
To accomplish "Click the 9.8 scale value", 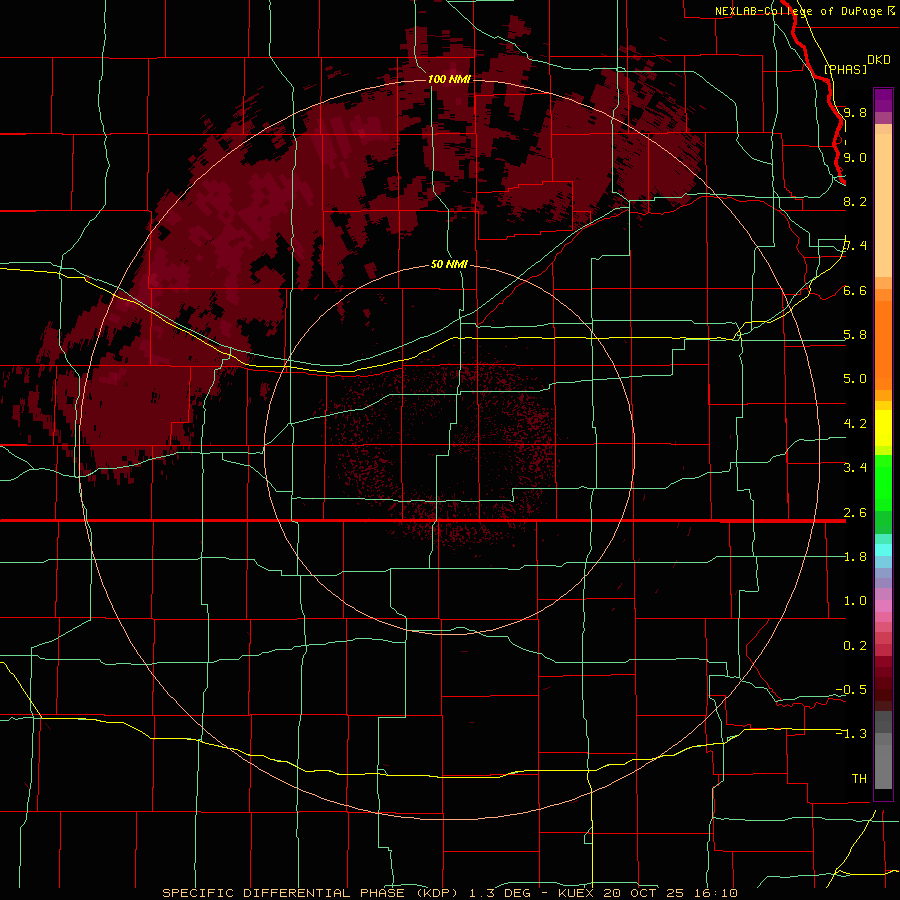I will coord(855,112).
